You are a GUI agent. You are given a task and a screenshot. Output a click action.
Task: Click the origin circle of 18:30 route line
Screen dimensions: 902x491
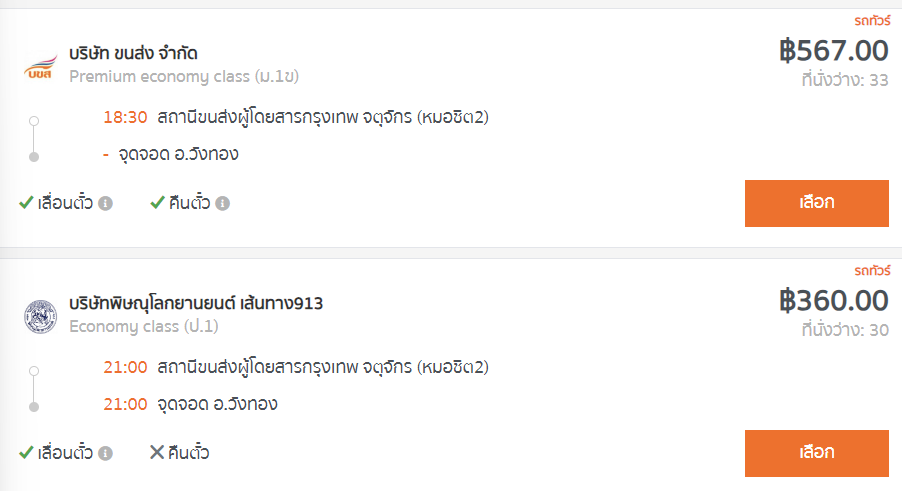(x=34, y=121)
